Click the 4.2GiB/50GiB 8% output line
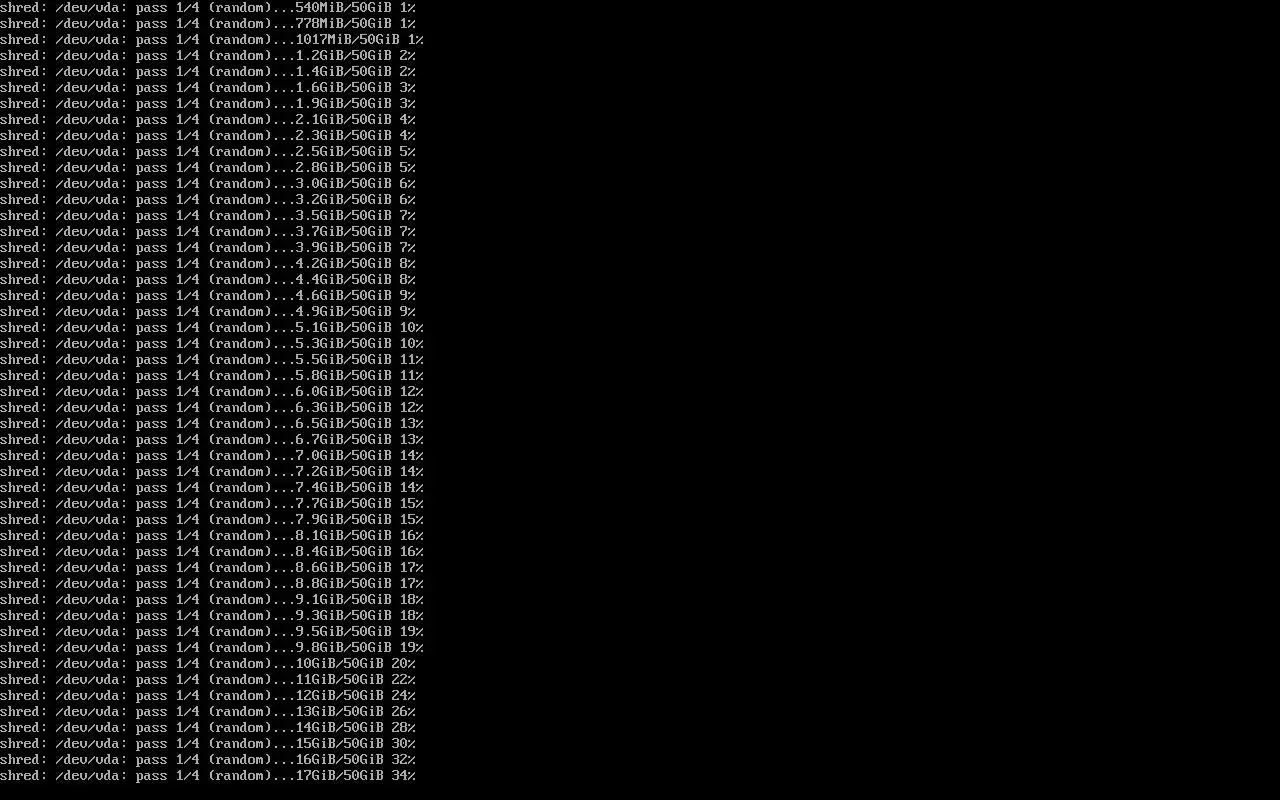 [208, 263]
